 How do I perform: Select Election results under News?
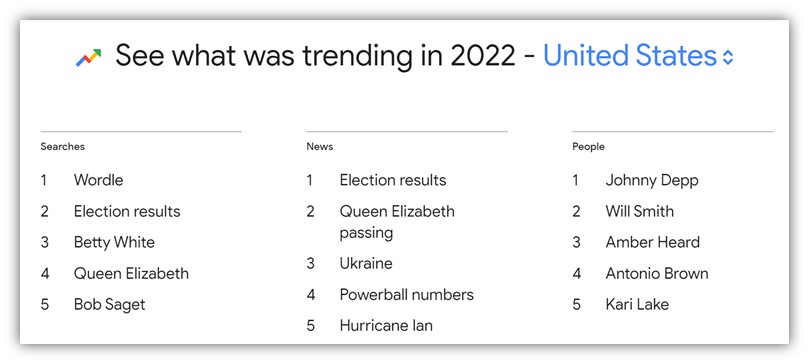pyautogui.click(x=393, y=180)
